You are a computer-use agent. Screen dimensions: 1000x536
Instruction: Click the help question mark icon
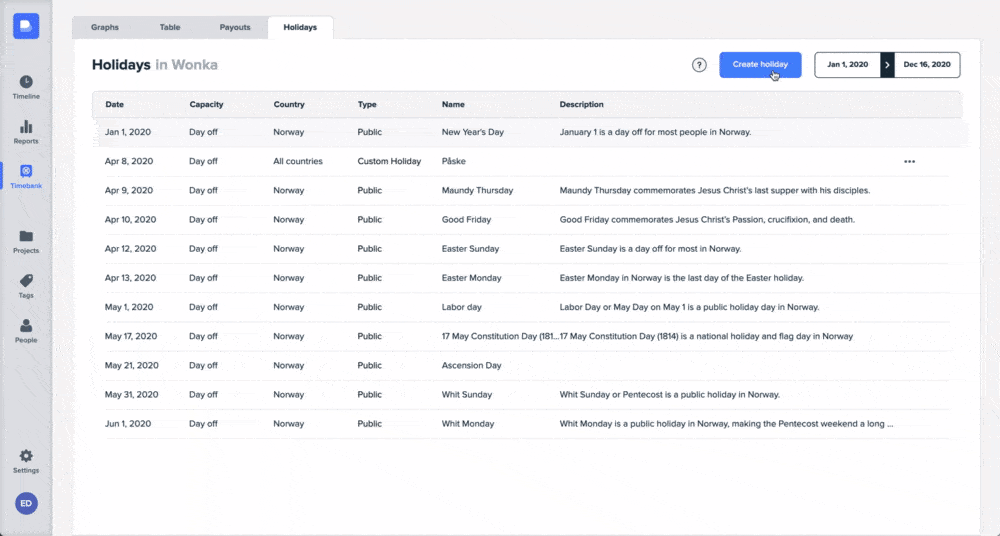click(699, 65)
